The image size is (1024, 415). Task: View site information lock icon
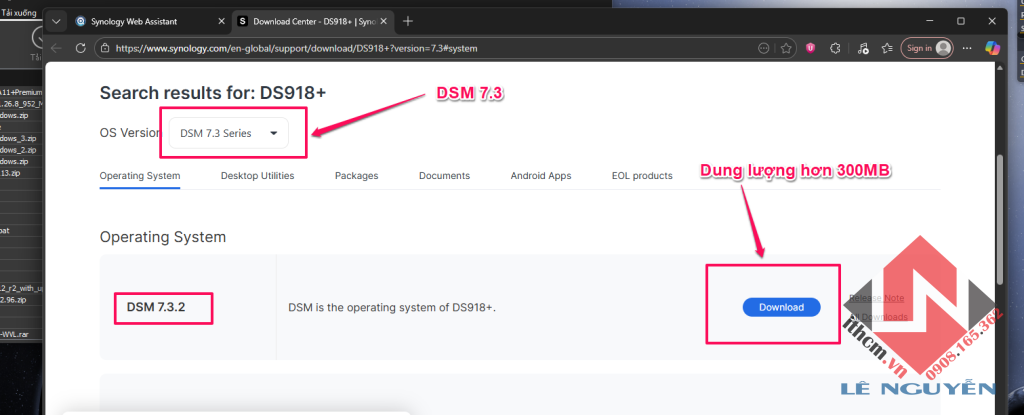[105, 48]
